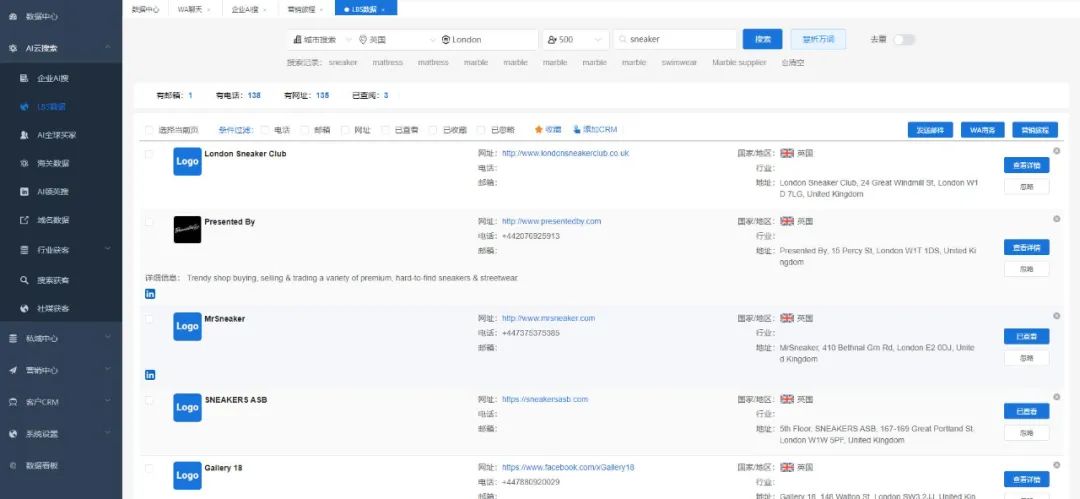Collapse the AI云搜索 sidebar section
This screenshot has width=1080, height=499.
coord(108,48)
